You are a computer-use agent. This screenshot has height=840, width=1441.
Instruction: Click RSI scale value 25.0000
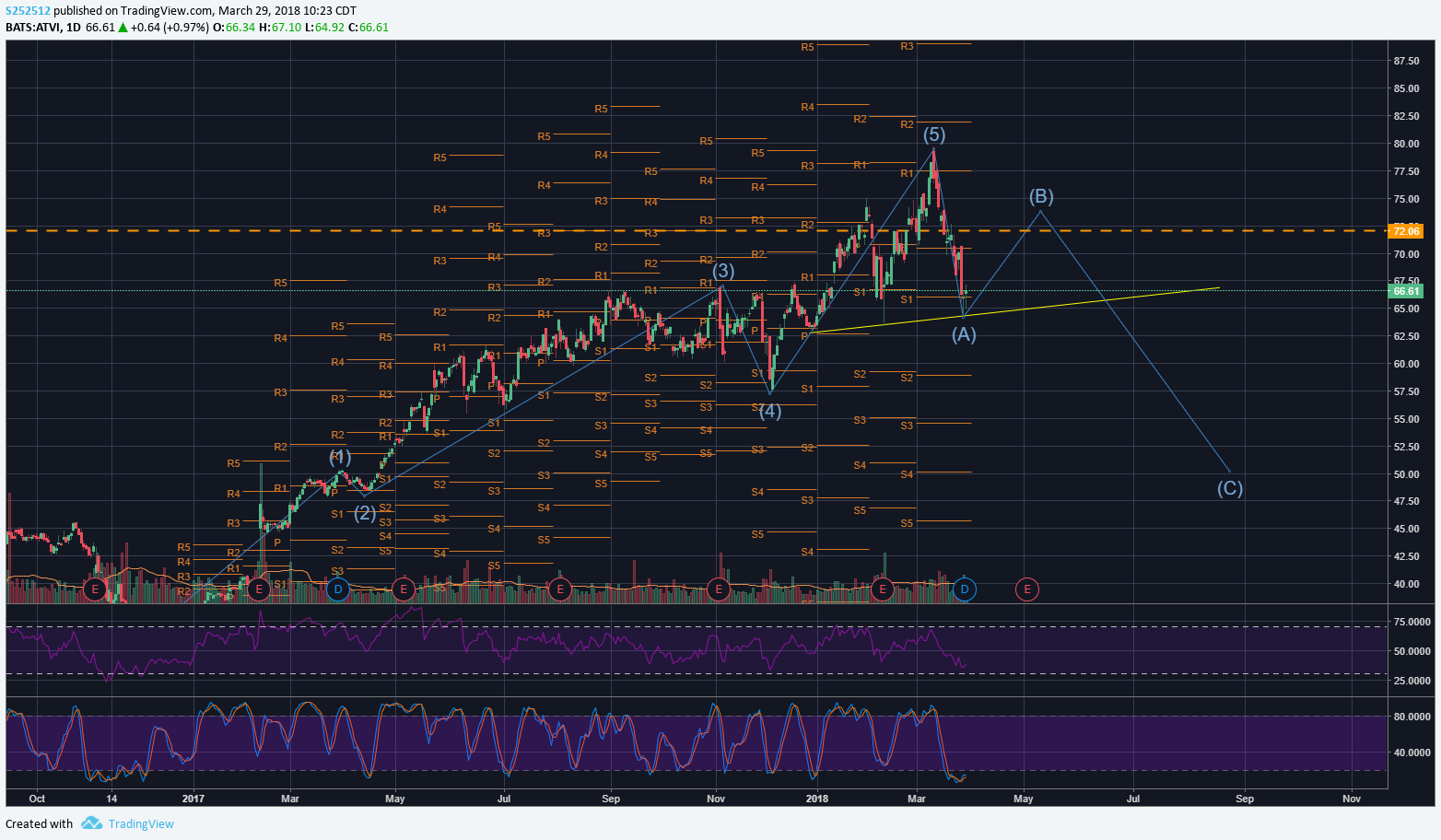(1412, 681)
